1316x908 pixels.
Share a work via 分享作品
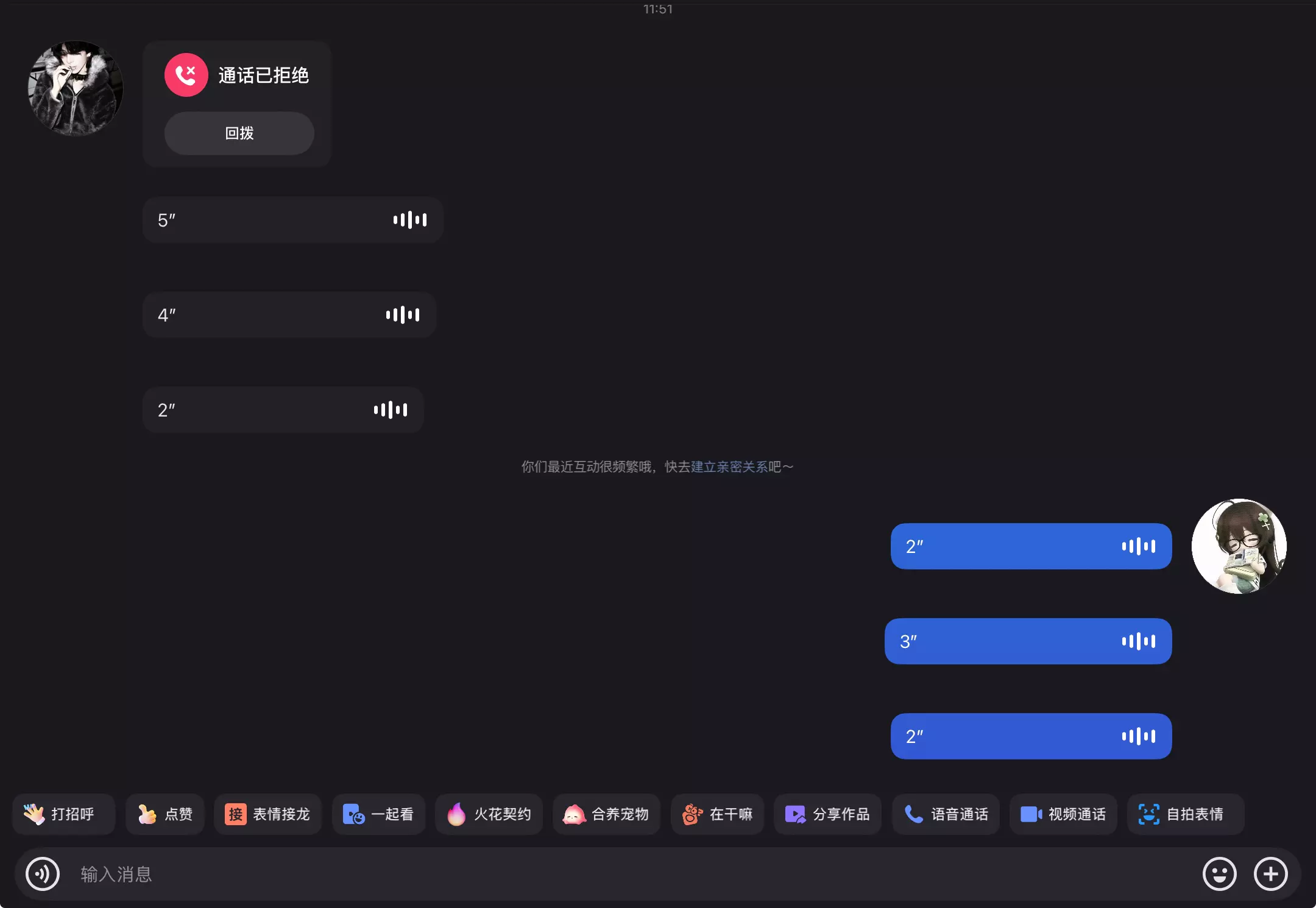pyautogui.click(x=827, y=814)
